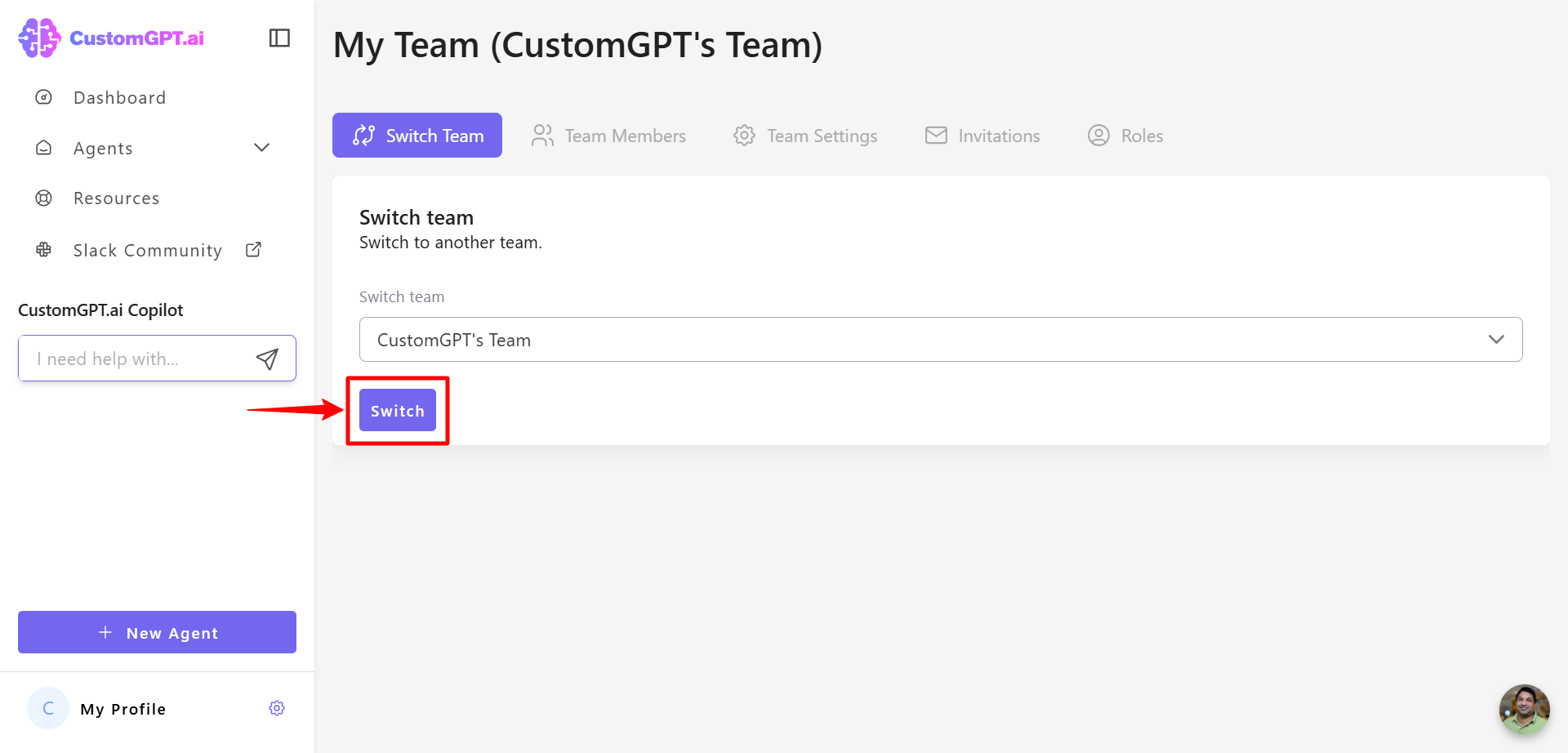Click the CustomGPT.ai logo
1568x753 pixels.
[111, 38]
